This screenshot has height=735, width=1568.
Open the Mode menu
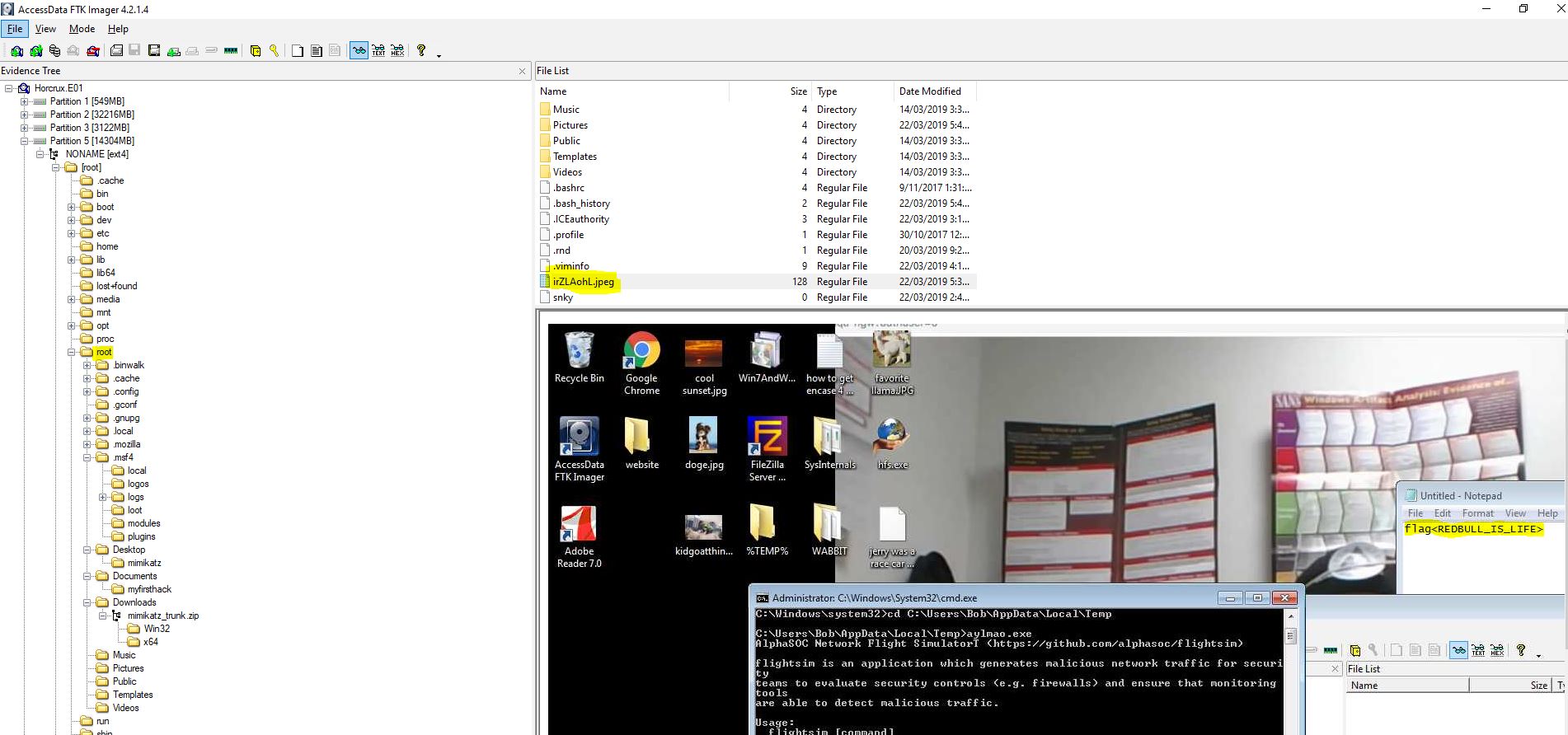82,28
